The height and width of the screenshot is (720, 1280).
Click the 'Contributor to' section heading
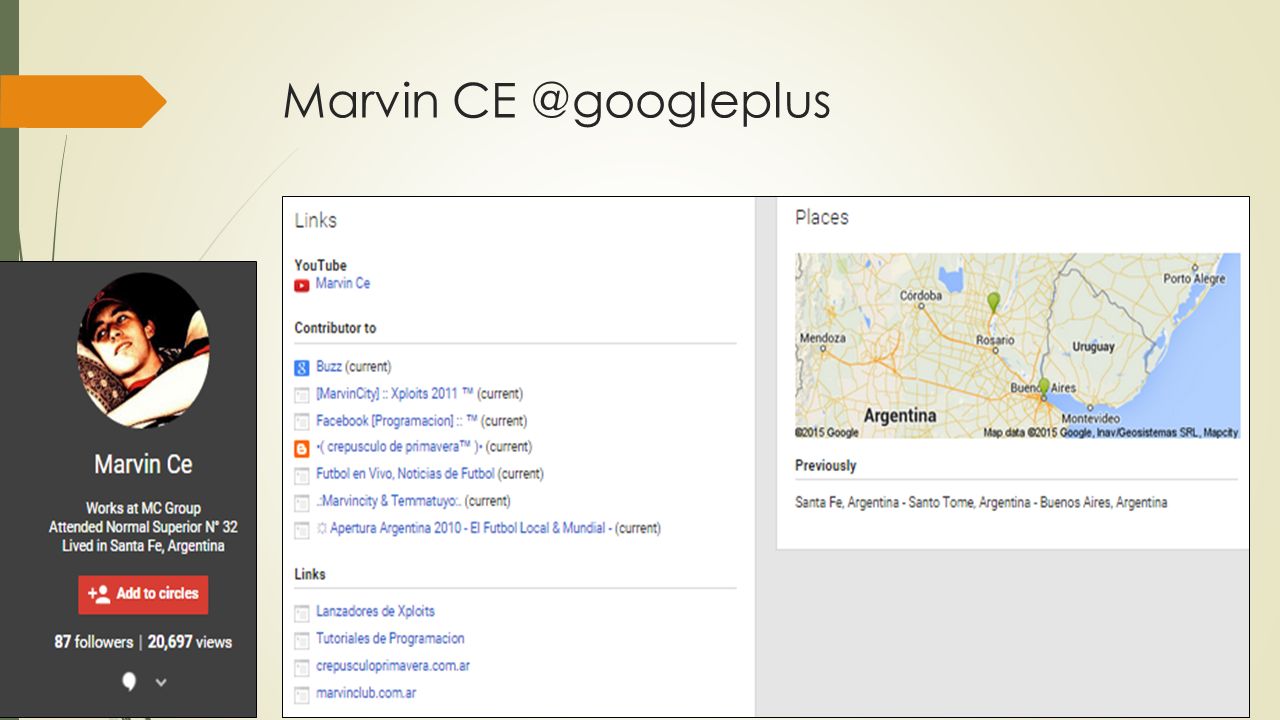tap(335, 328)
